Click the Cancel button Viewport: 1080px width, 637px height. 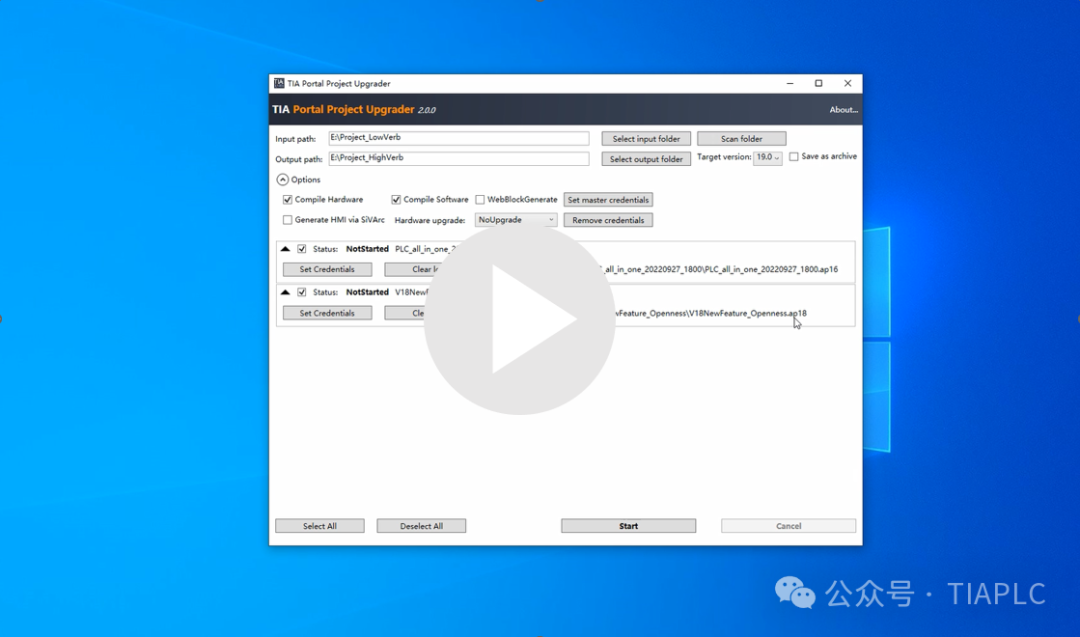pyautogui.click(x=789, y=526)
